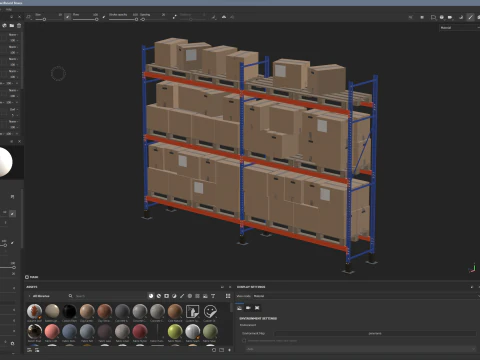Click the add effect icon left of folder
The width and height of the screenshot is (480, 360).
pyautogui.click(x=4, y=25)
